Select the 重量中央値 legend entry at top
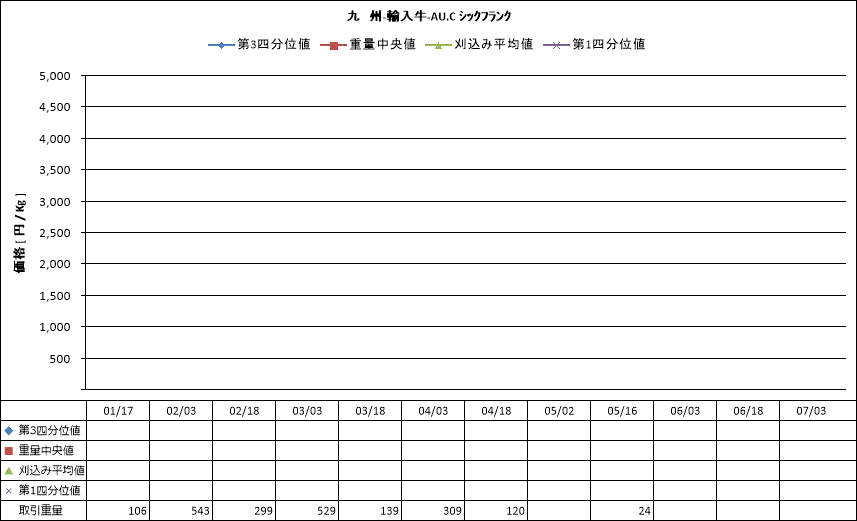 pos(368,44)
